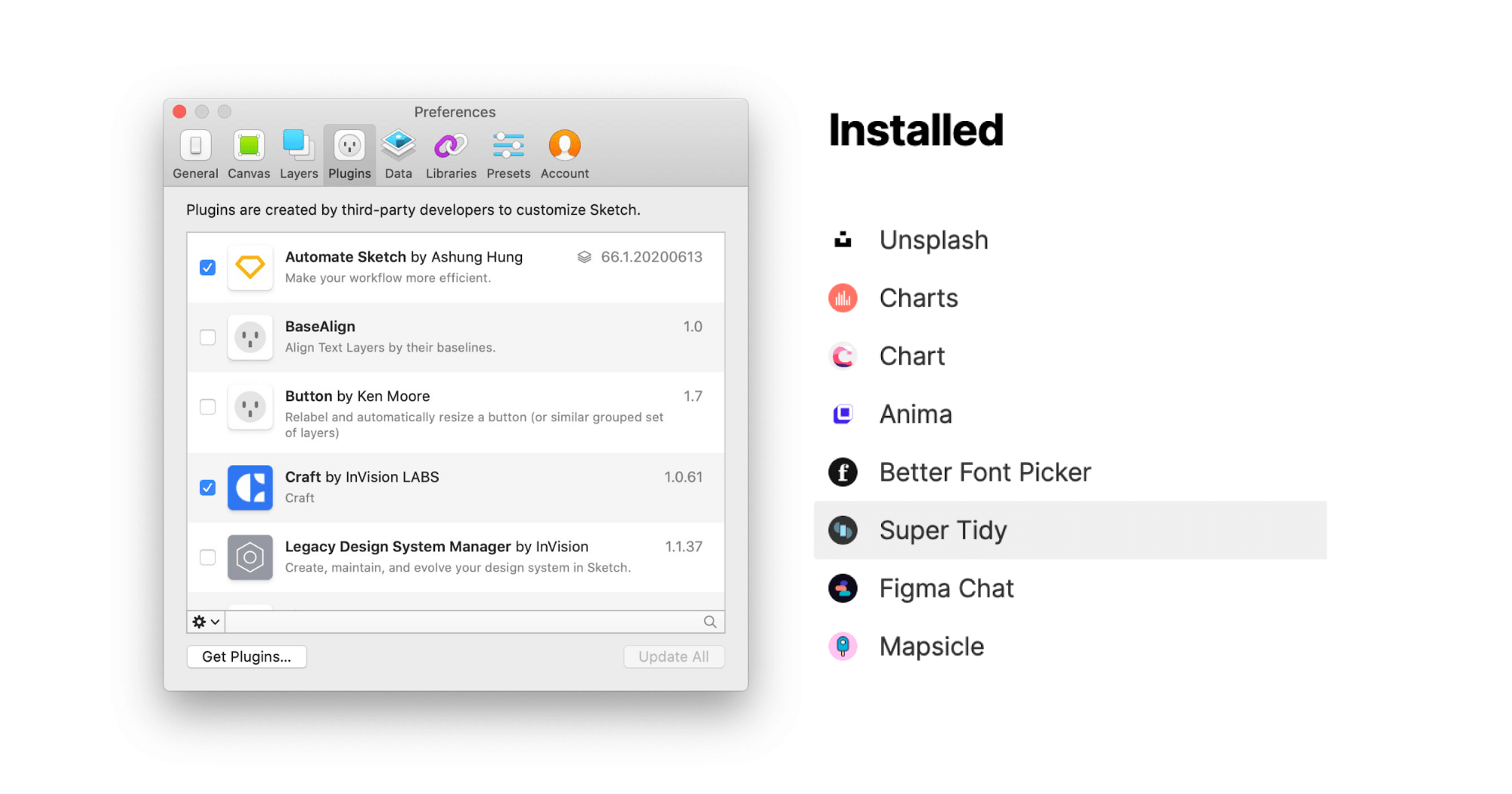The height and width of the screenshot is (794, 1512).
Task: Enable the BaseAlign plugin checkbox
Action: (x=207, y=337)
